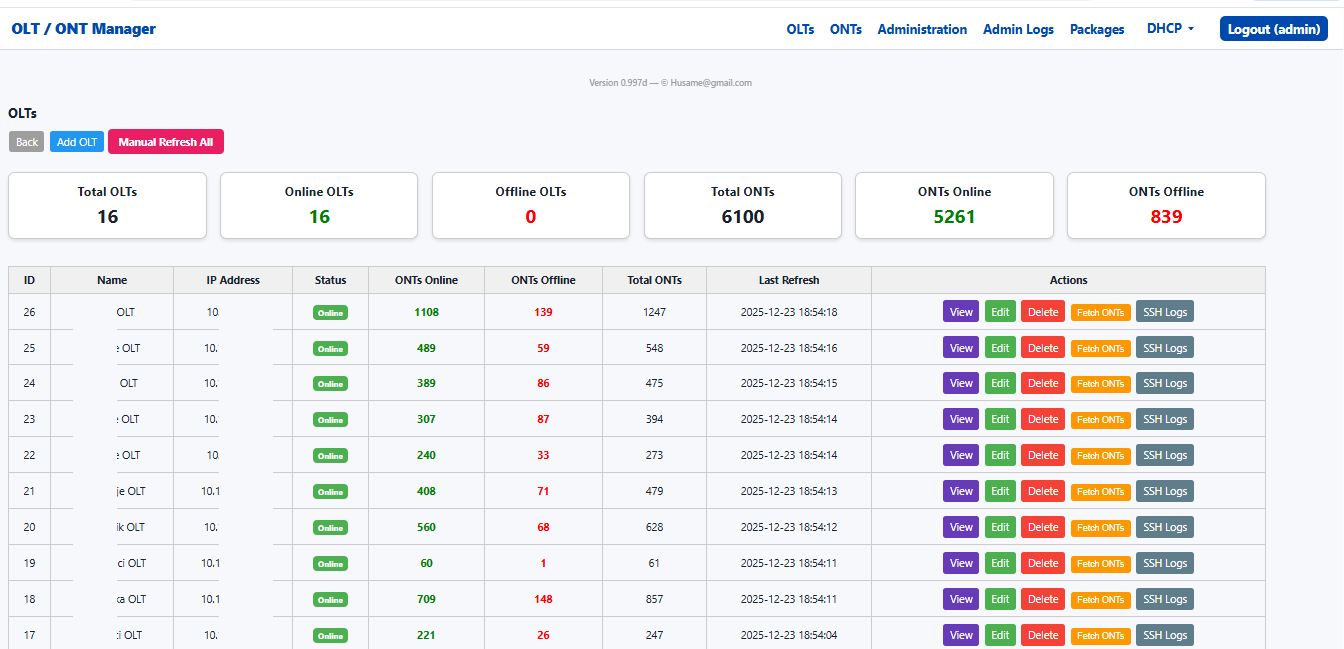
Task: Click the OLT / ONT Manager title link
Action: point(85,28)
